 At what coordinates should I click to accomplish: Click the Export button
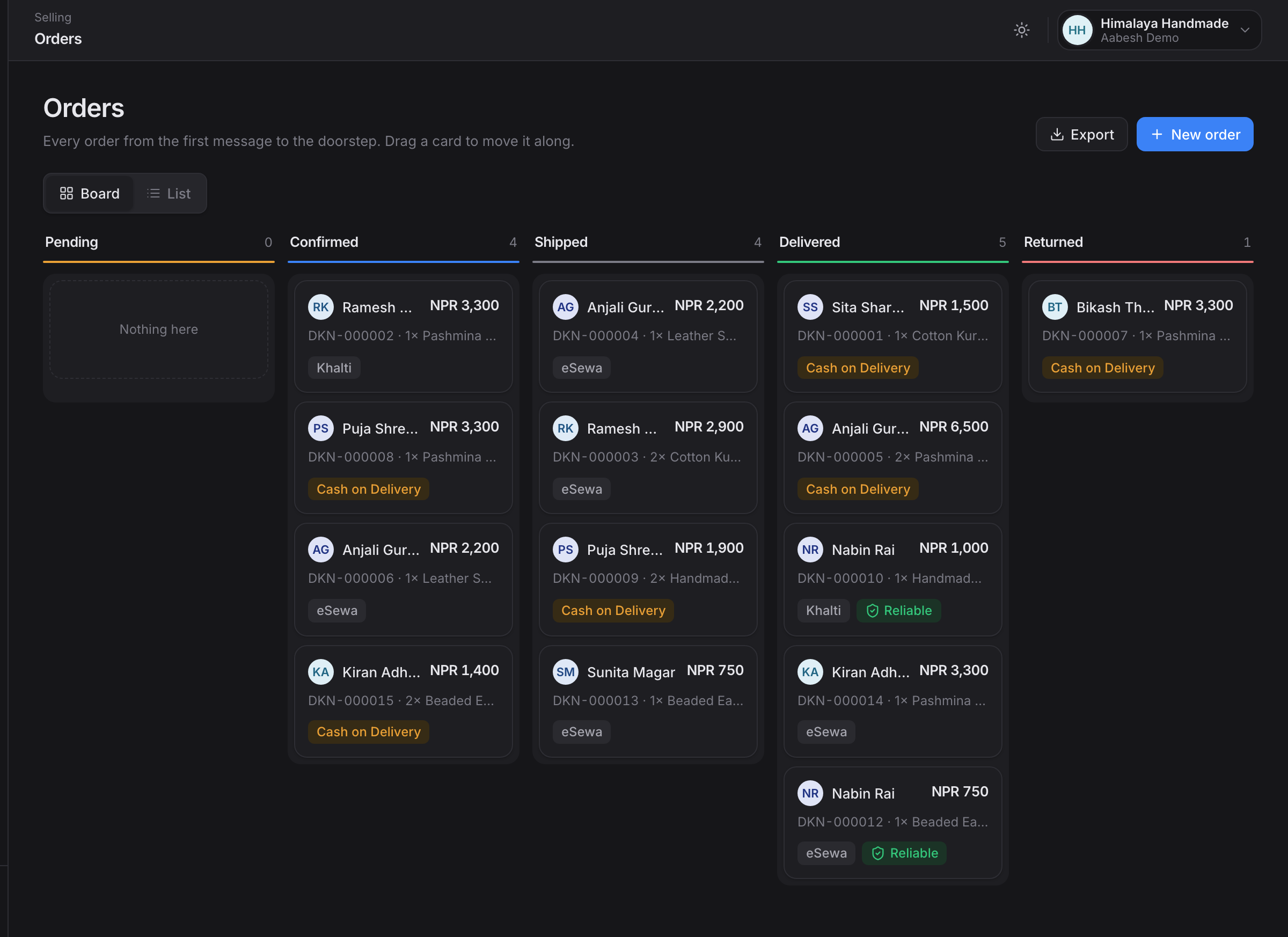tap(1081, 135)
